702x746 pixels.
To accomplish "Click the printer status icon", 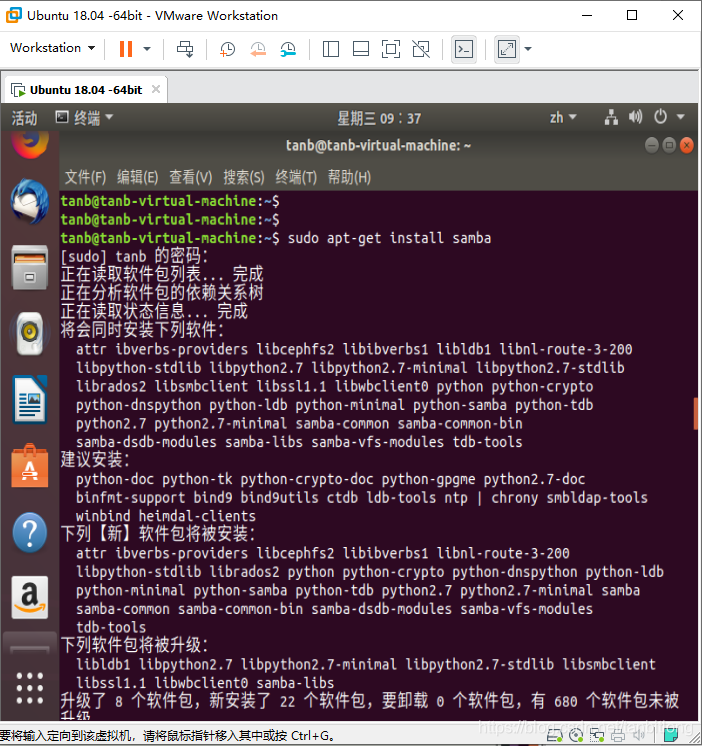I will (618, 736).
